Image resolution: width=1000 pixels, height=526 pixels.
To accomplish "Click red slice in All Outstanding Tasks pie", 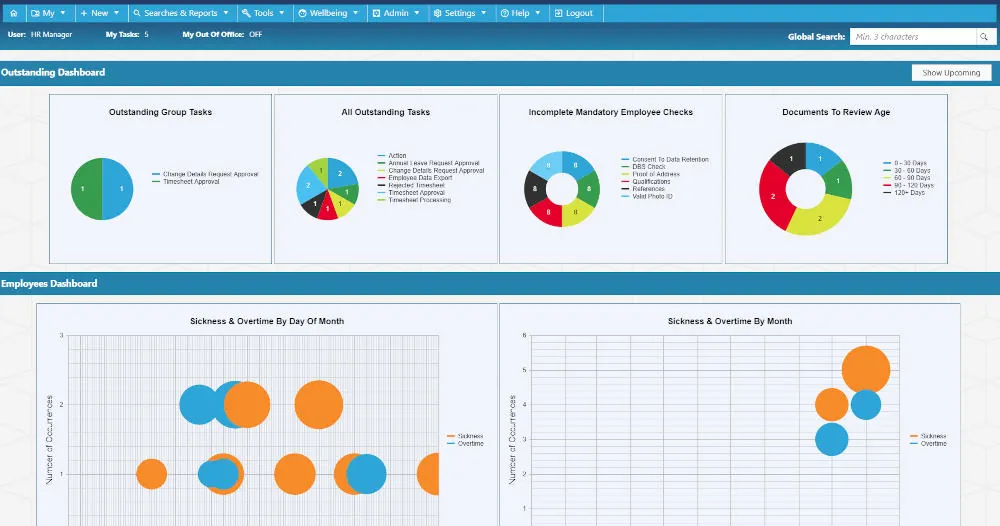I will [x=327, y=209].
